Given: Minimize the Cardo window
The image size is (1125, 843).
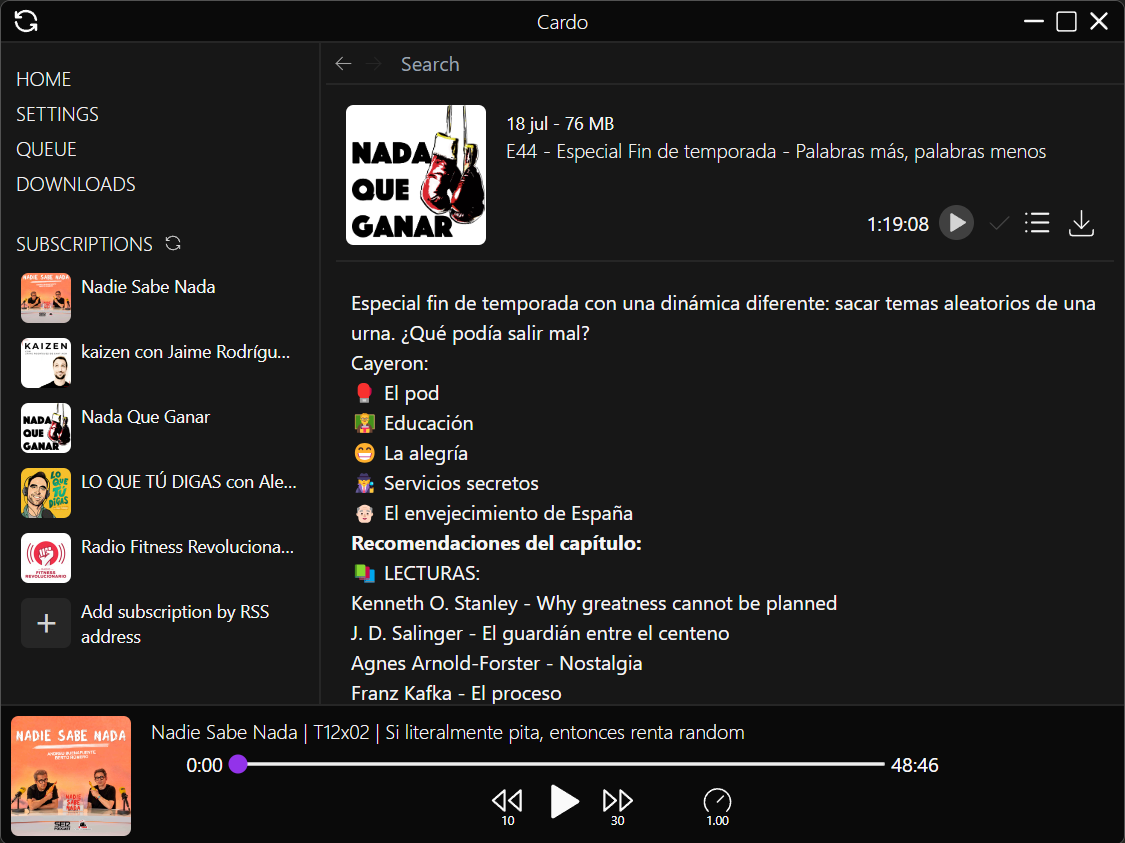Looking at the screenshot, I should tap(1033, 22).
